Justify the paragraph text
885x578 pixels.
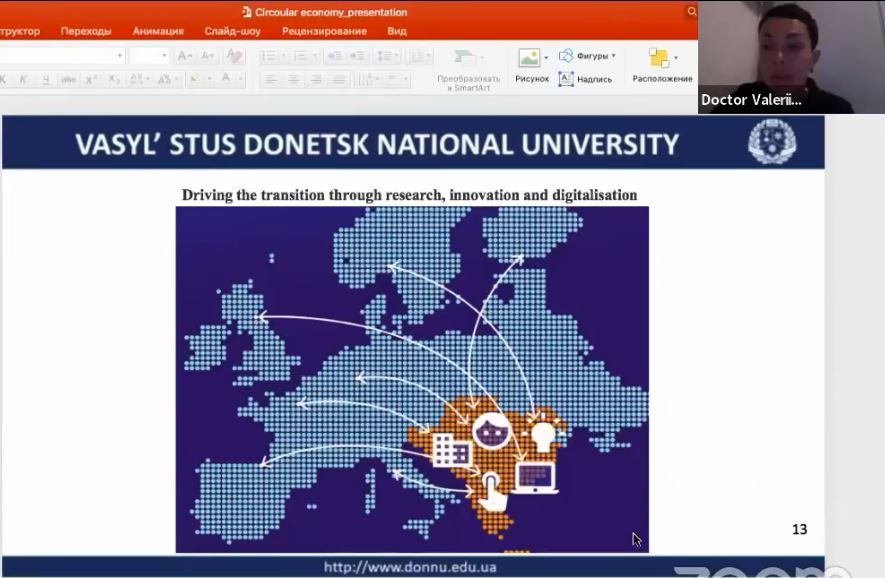coord(339,79)
